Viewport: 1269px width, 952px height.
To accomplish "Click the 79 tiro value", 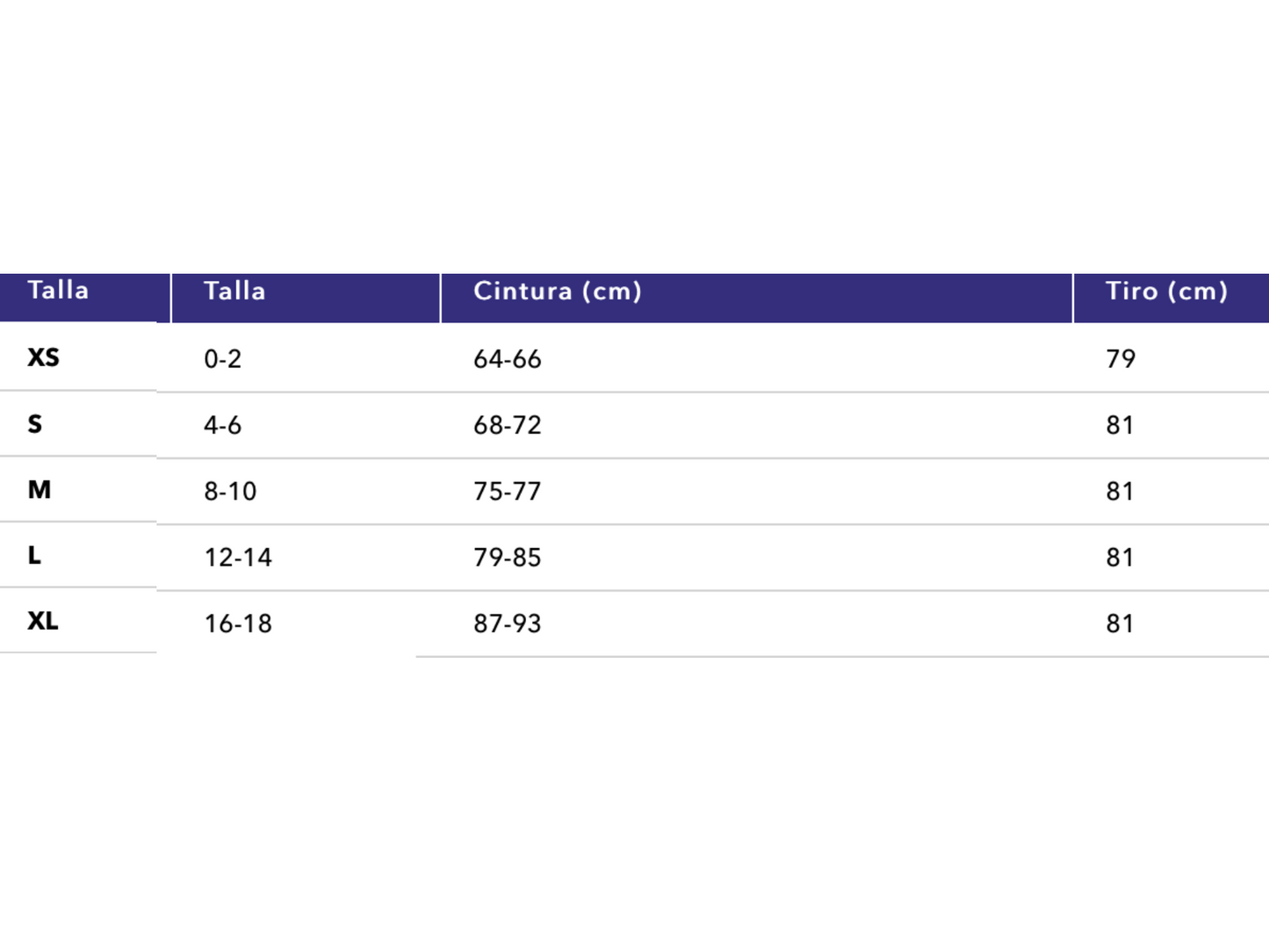I will (x=1121, y=358).
